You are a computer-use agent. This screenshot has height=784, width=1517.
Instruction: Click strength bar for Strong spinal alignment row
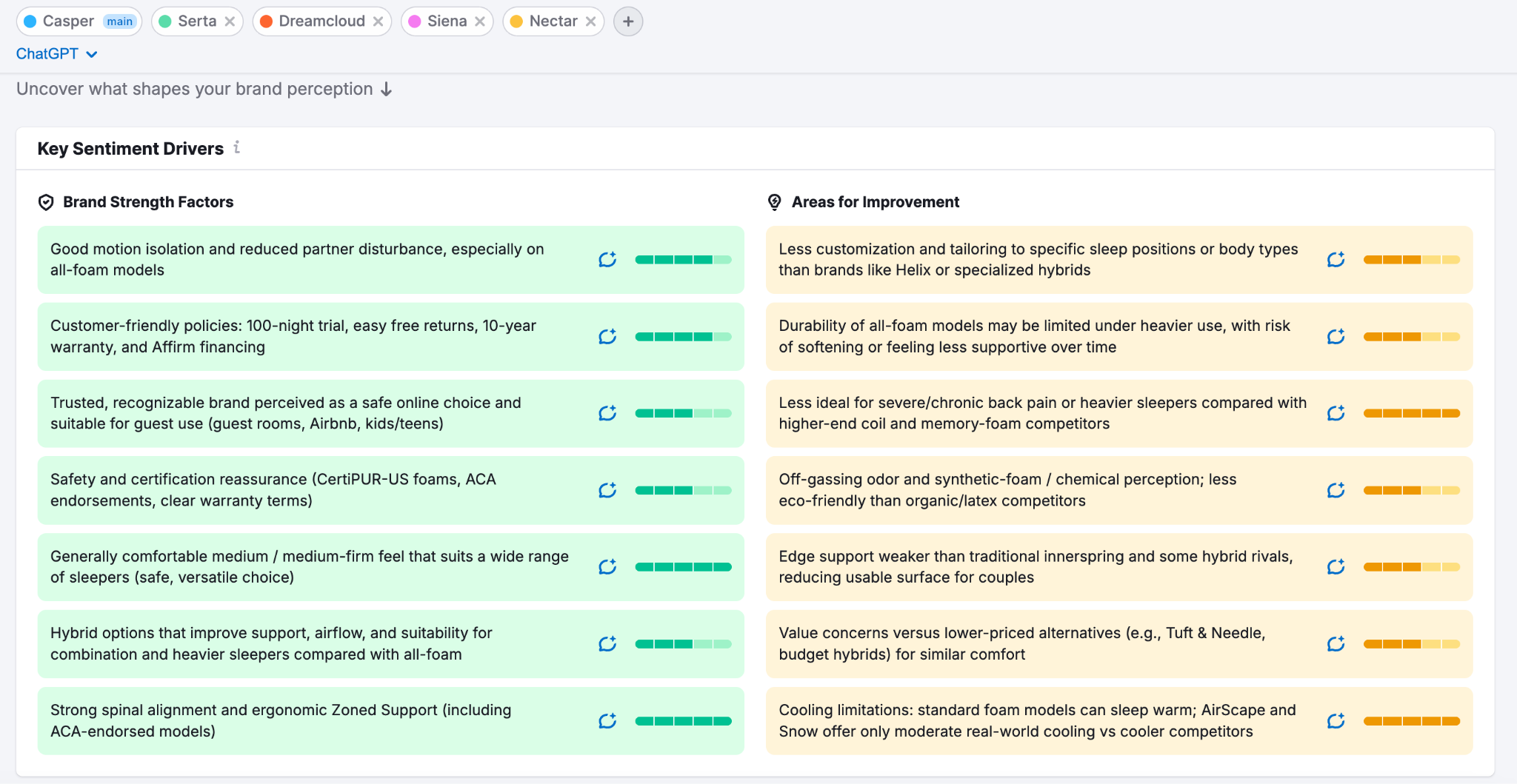pos(683,721)
